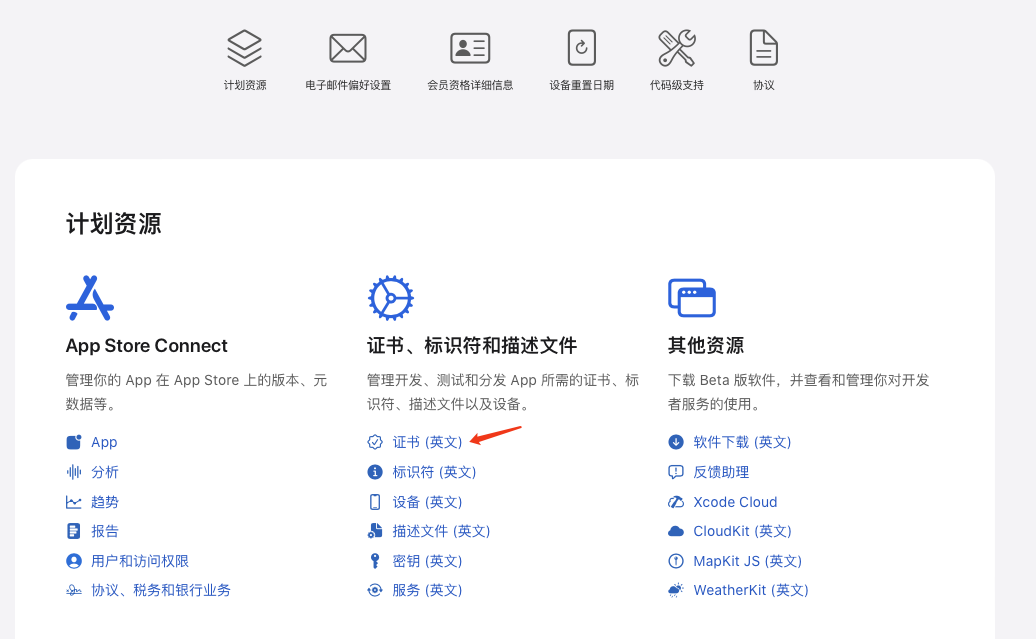1036x639 pixels.
Task: Click the 反馈助理 speech bubble icon
Action: pos(676,472)
